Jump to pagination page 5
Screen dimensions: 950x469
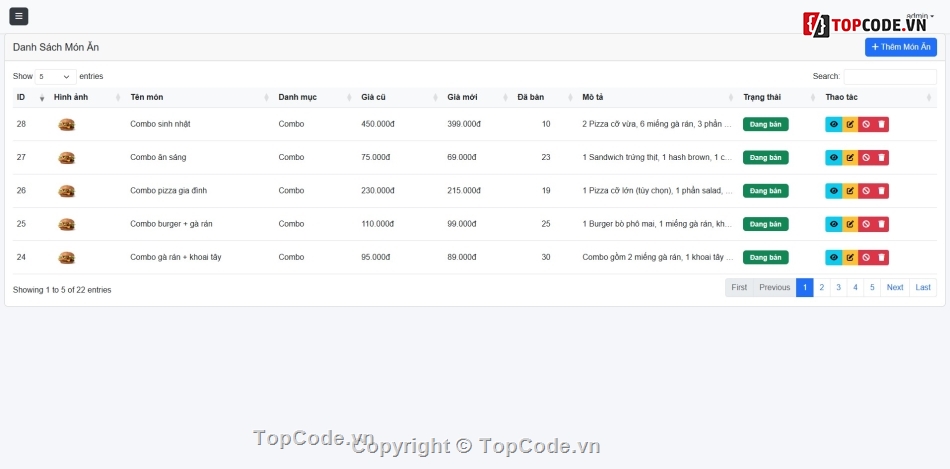872,288
